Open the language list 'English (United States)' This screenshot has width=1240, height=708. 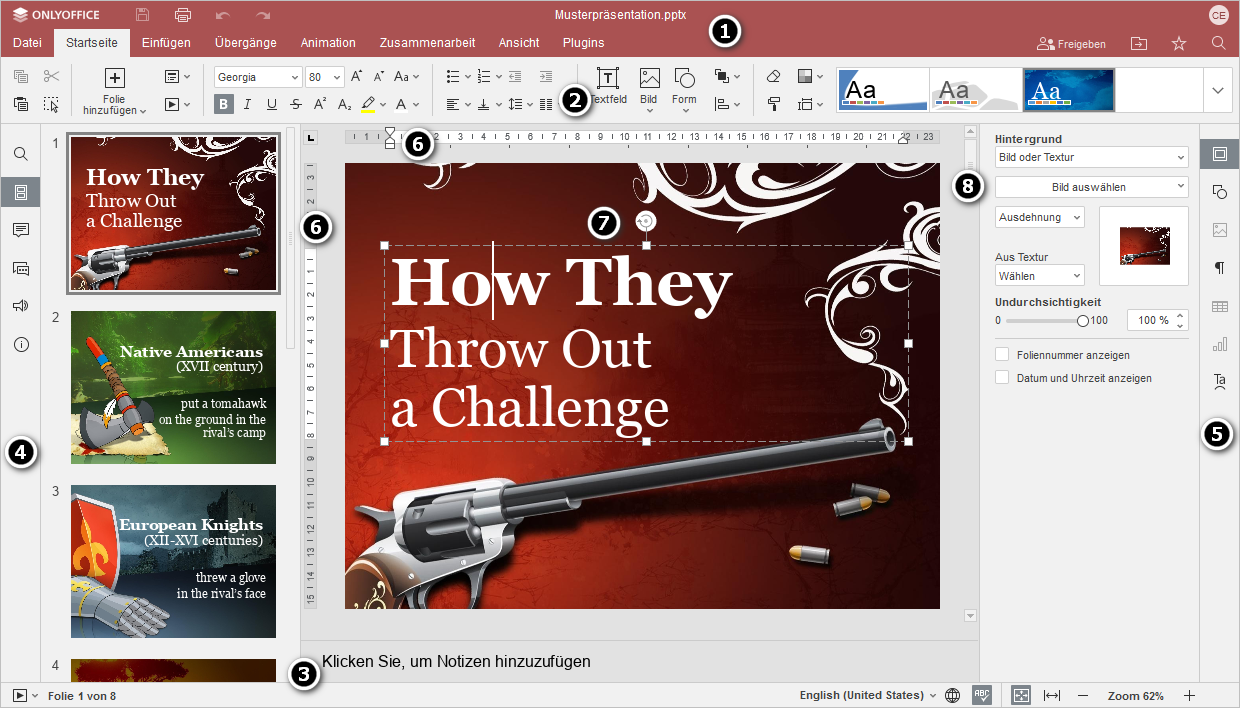[x=868, y=695]
